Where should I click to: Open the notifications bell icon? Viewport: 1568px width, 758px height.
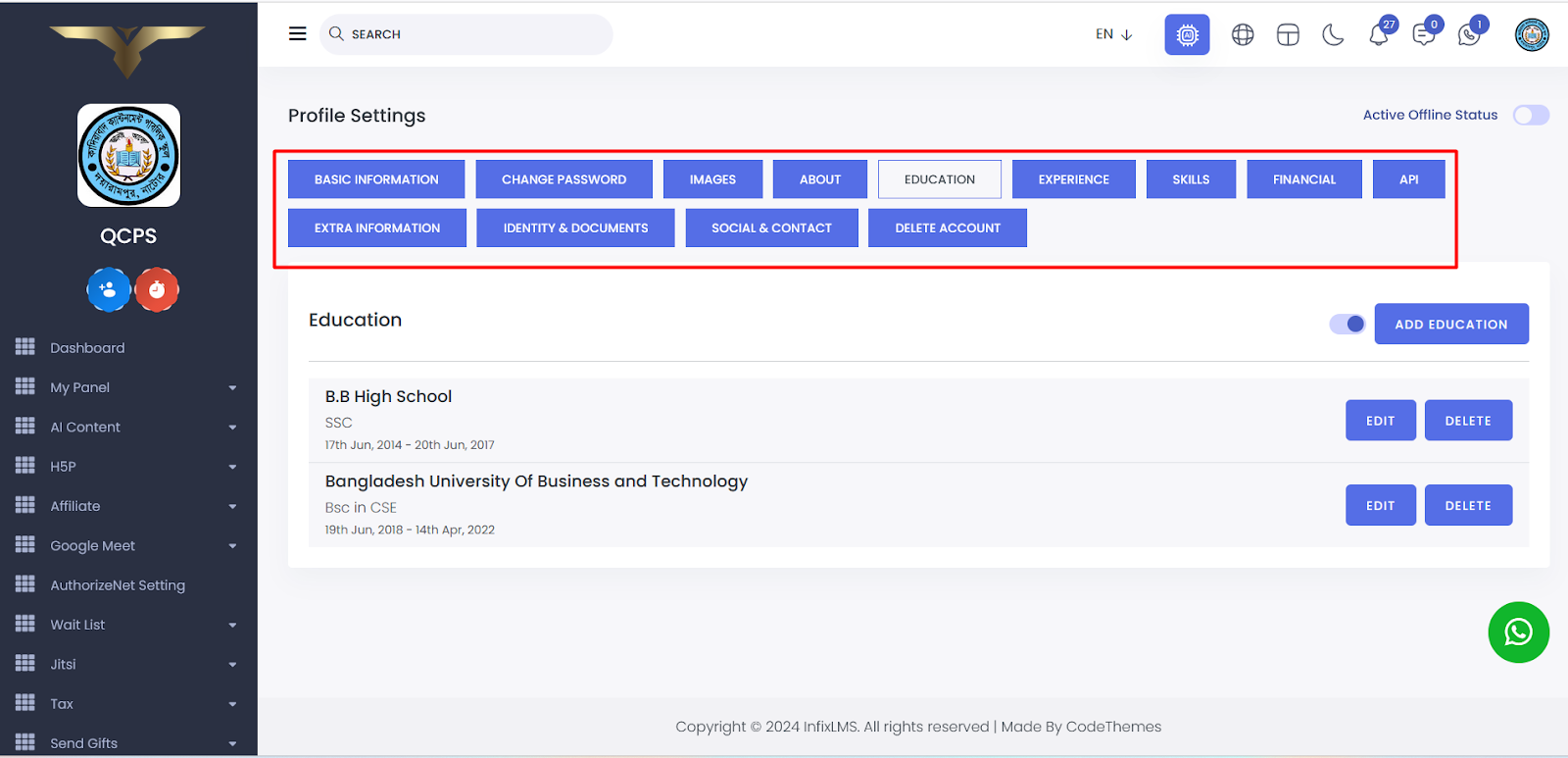tap(1378, 36)
